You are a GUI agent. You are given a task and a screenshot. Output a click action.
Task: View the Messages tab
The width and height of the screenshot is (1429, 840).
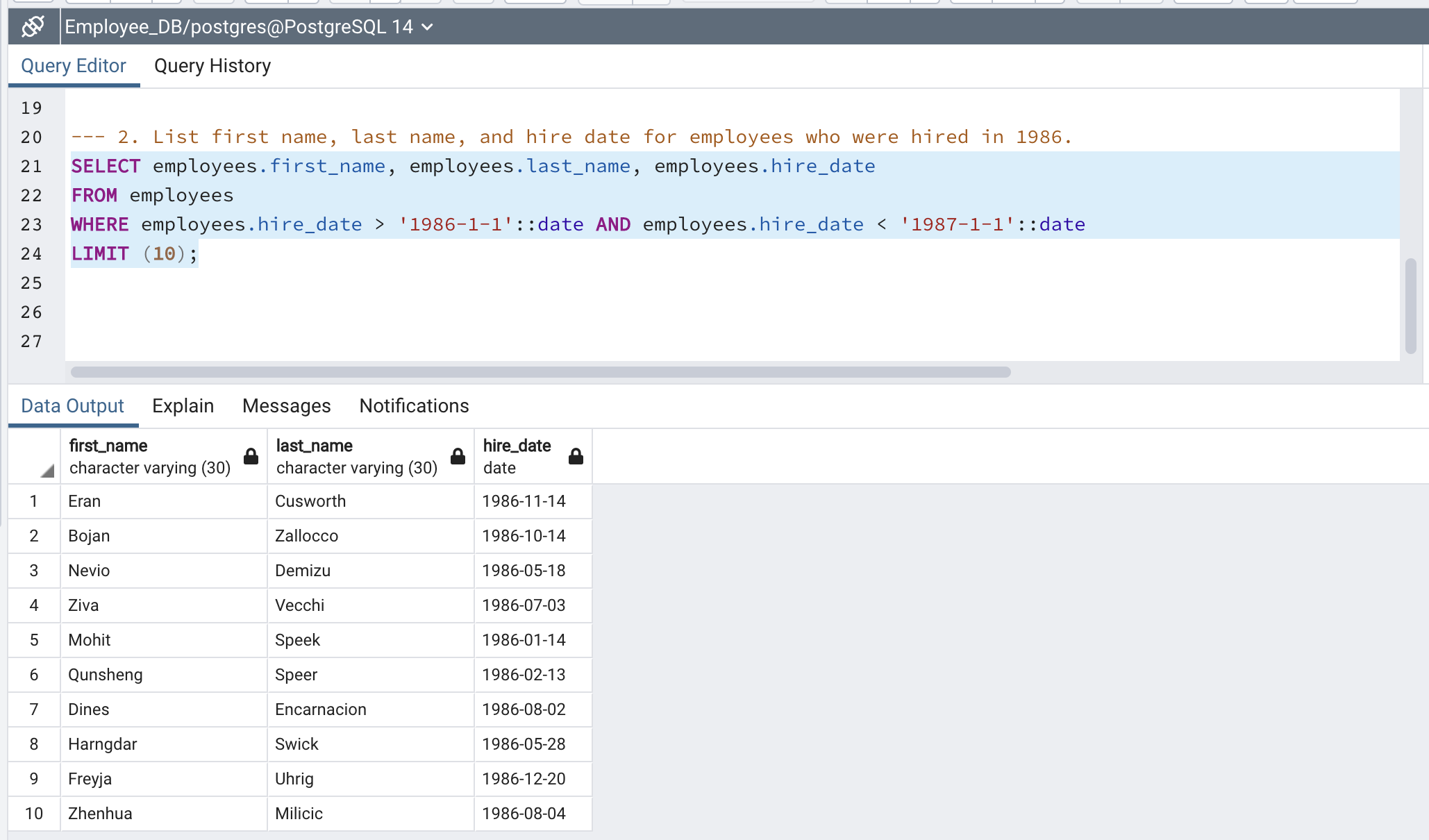point(286,405)
